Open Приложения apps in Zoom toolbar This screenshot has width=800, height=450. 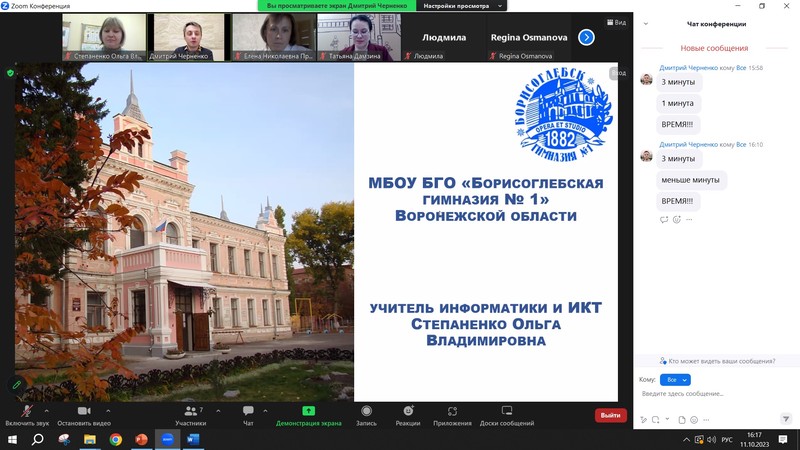tap(452, 415)
